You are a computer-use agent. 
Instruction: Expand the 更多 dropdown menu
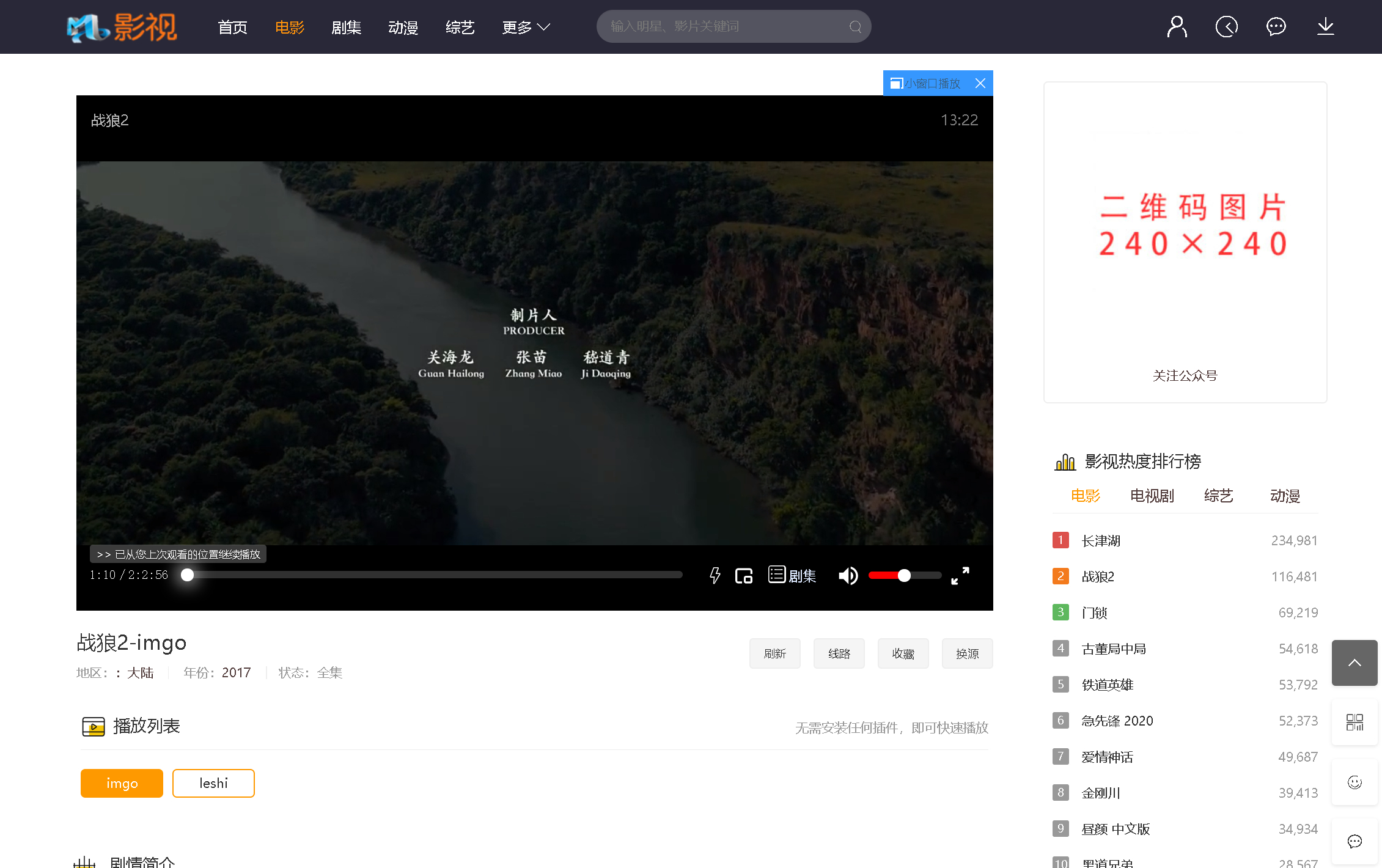(526, 28)
